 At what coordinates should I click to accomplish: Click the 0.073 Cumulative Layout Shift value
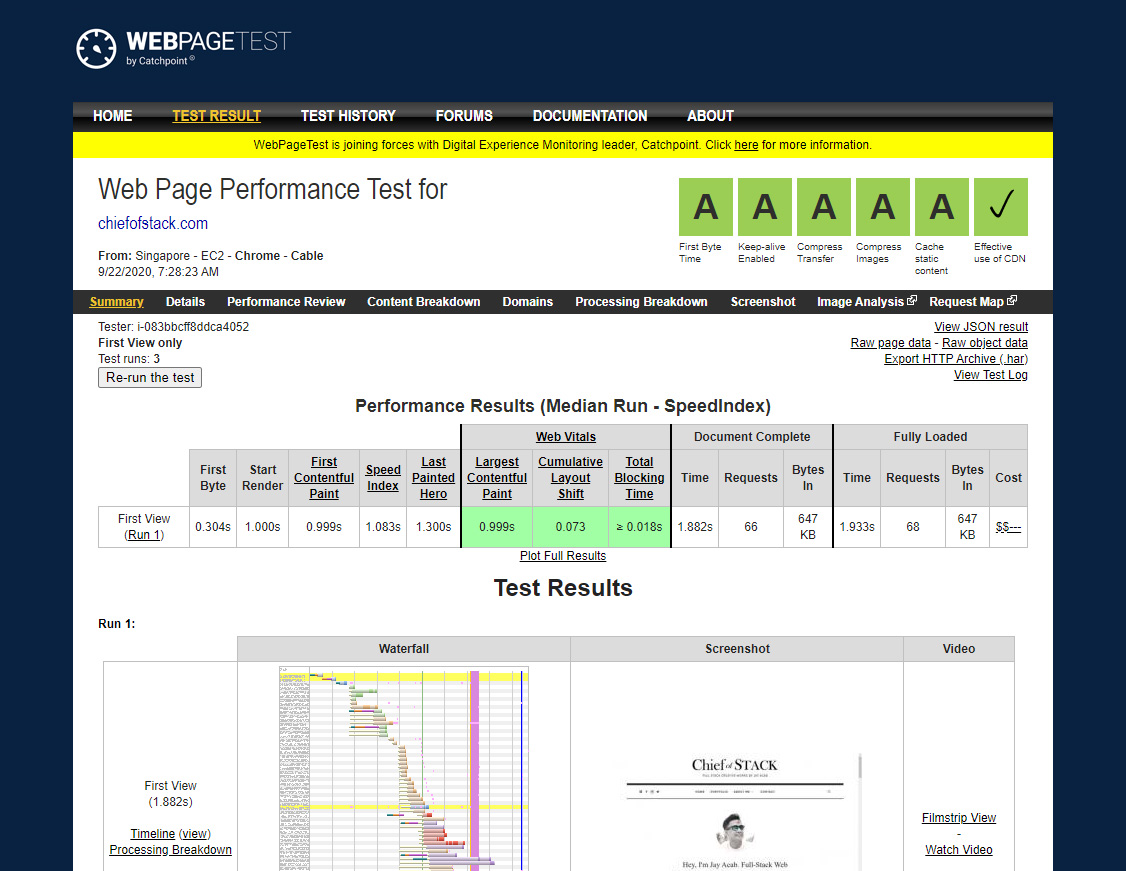pyautogui.click(x=570, y=527)
